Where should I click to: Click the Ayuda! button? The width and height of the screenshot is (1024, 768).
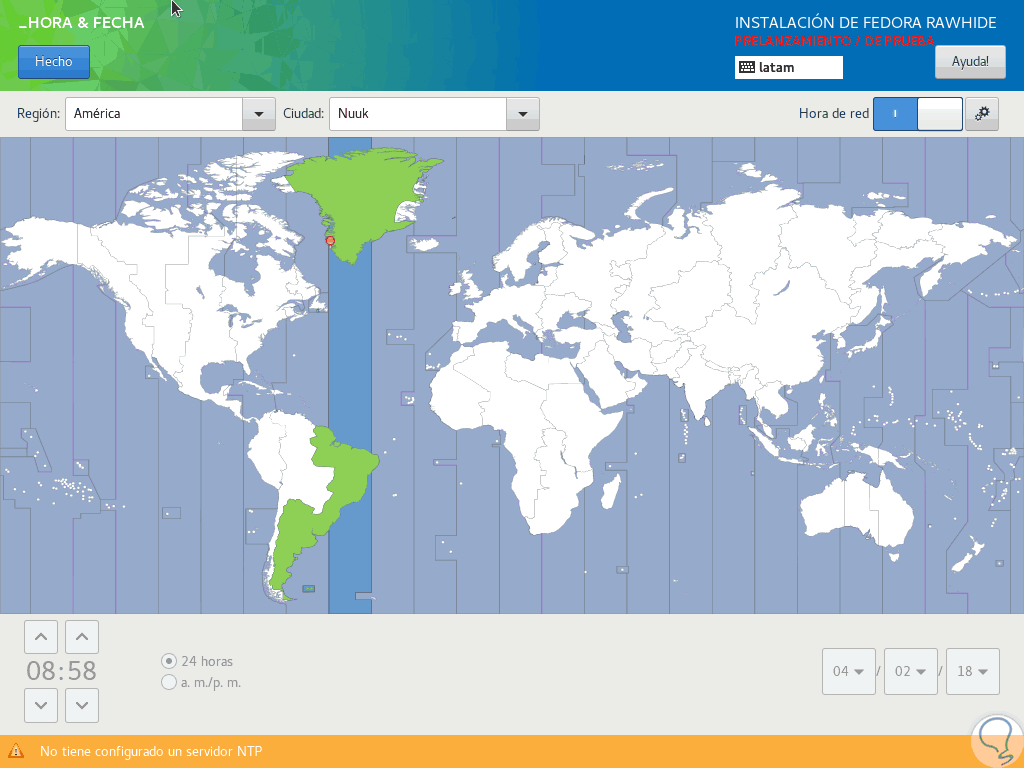coord(970,61)
